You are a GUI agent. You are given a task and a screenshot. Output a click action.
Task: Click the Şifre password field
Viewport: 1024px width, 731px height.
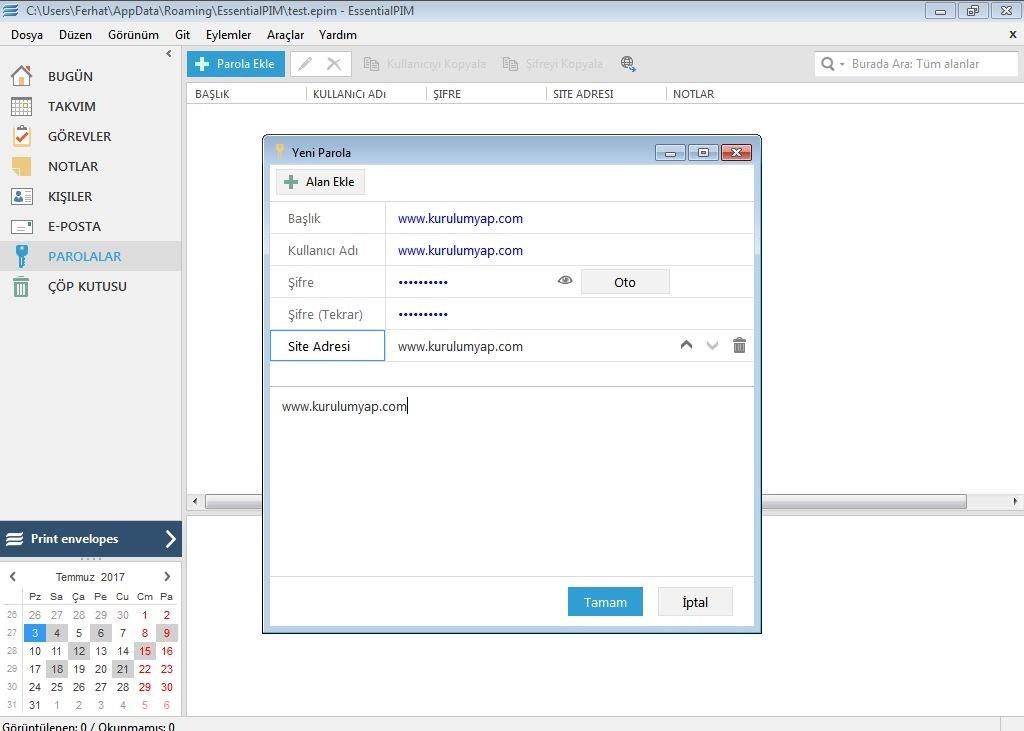470,282
